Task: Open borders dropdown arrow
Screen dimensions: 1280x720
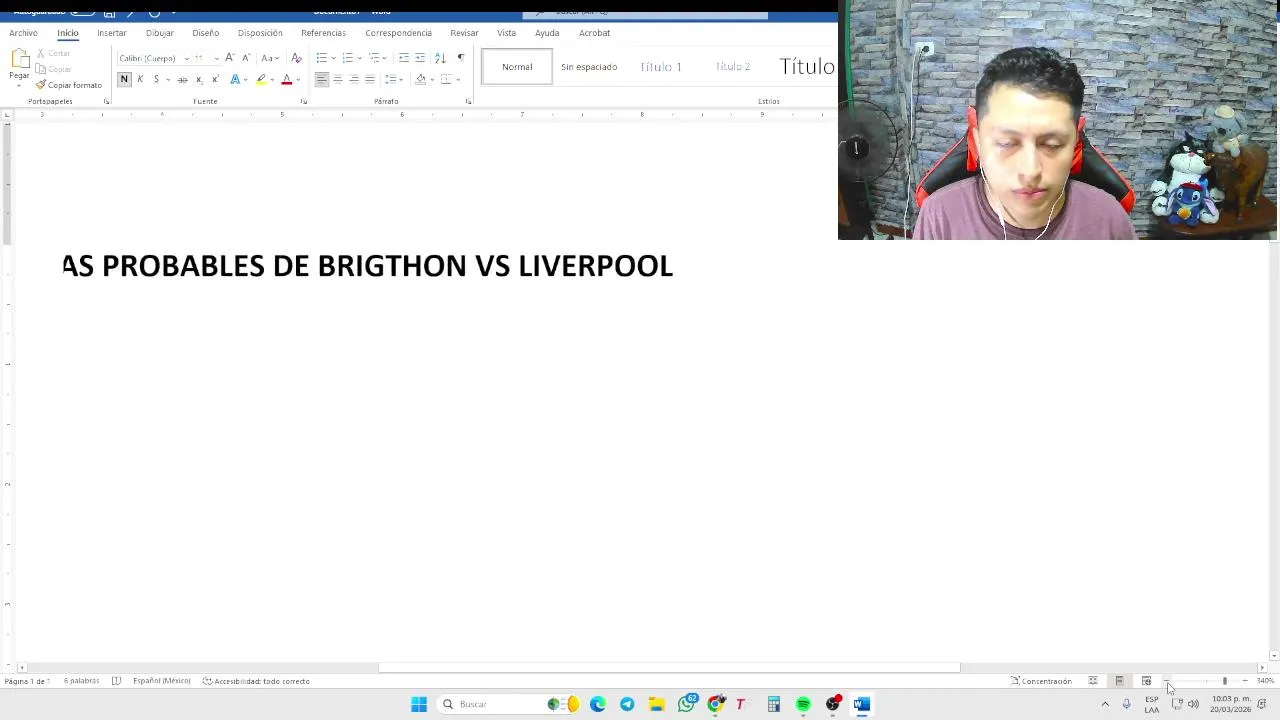Action: [457, 79]
